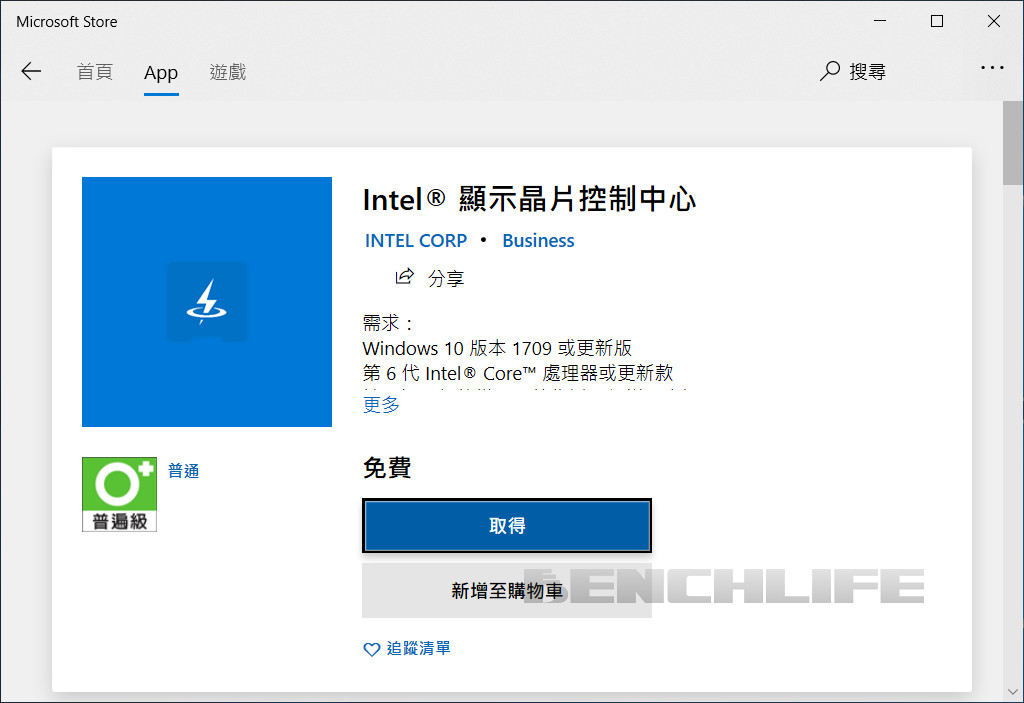Click the Intel® 顯示晶片控制中心 title

(530, 199)
